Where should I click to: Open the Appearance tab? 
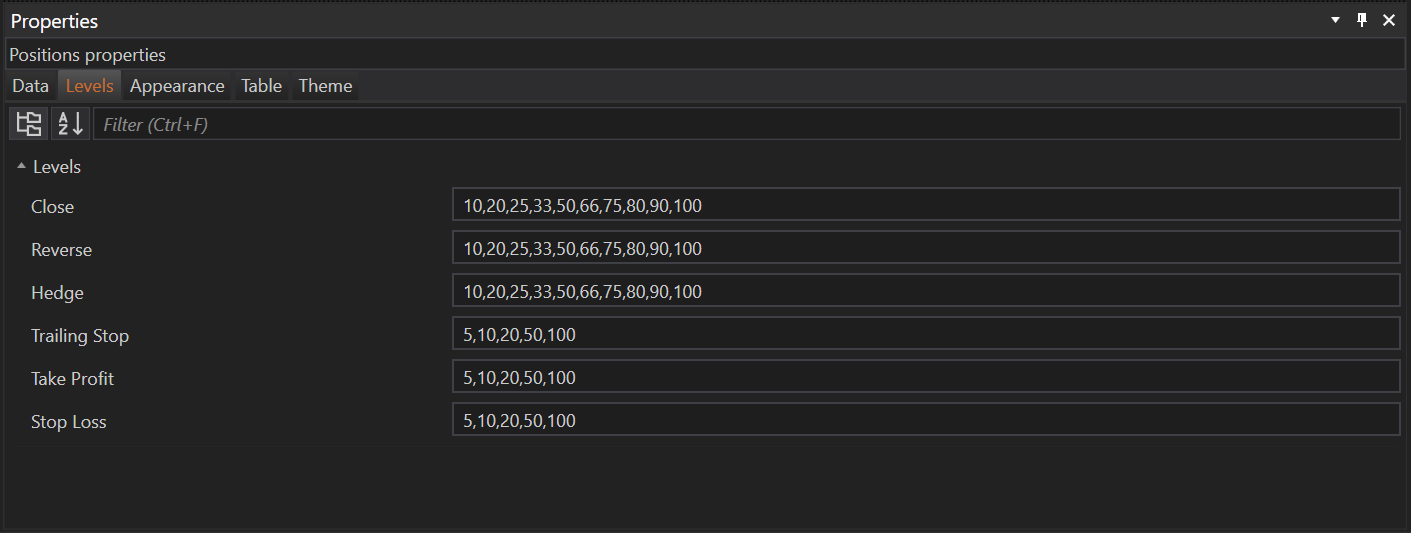pyautogui.click(x=177, y=86)
